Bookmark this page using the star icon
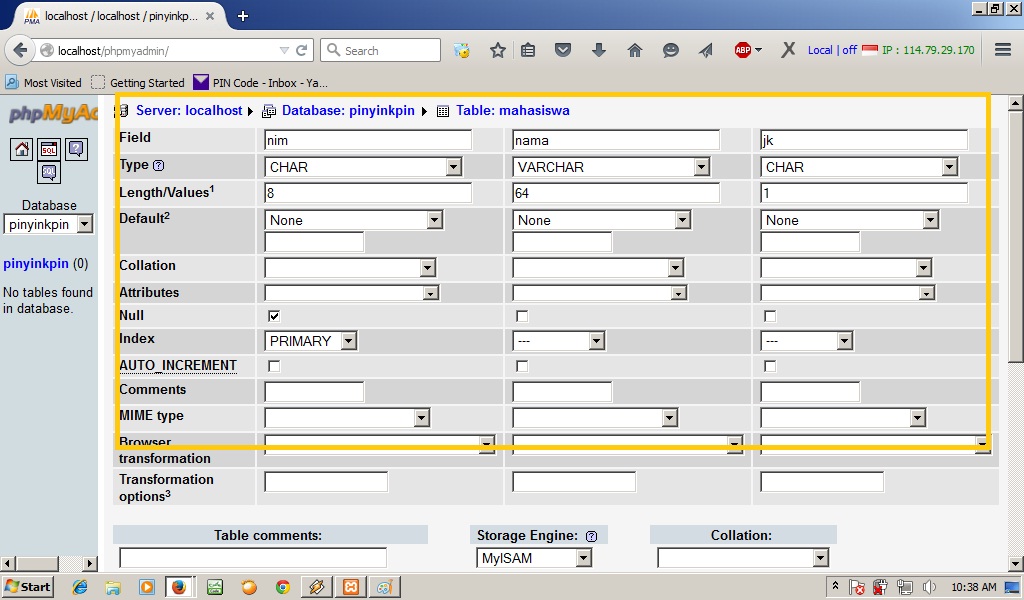 498,49
